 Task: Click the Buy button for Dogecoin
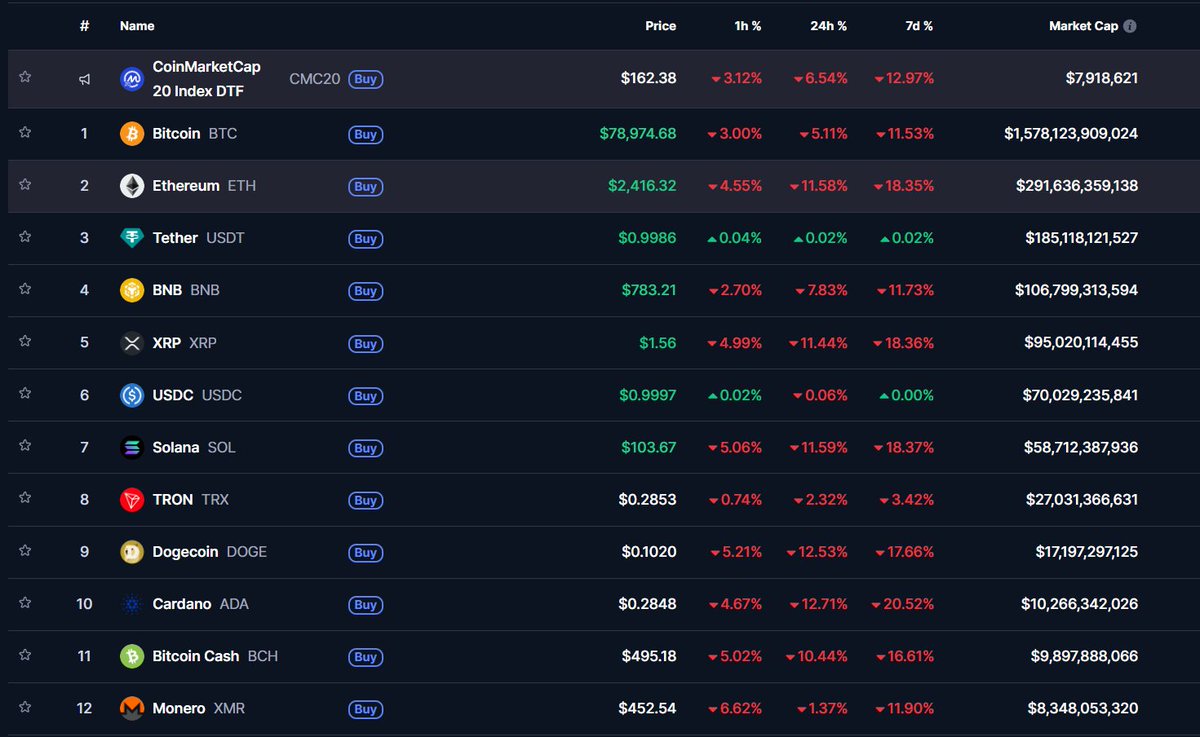[366, 553]
